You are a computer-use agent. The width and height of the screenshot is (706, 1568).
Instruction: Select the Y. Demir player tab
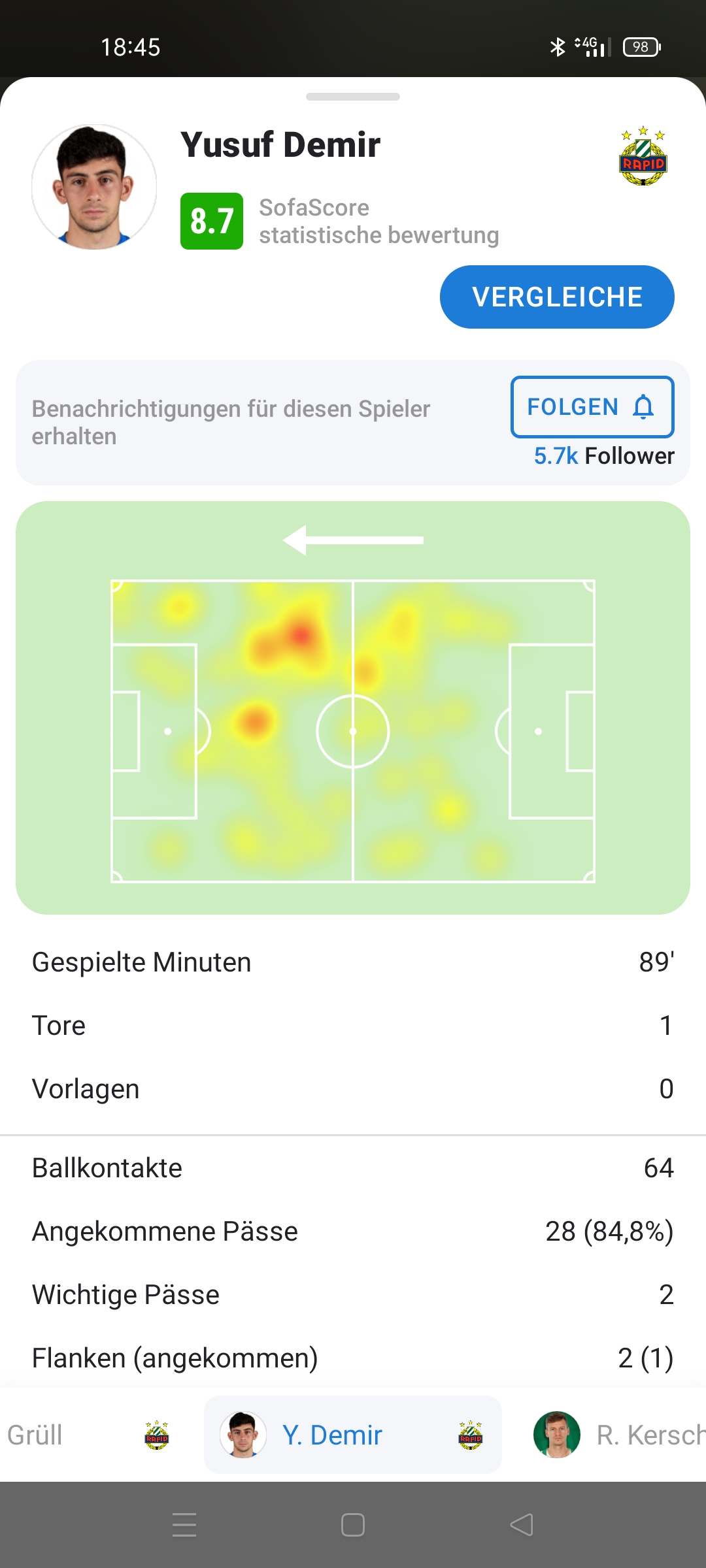[353, 1435]
